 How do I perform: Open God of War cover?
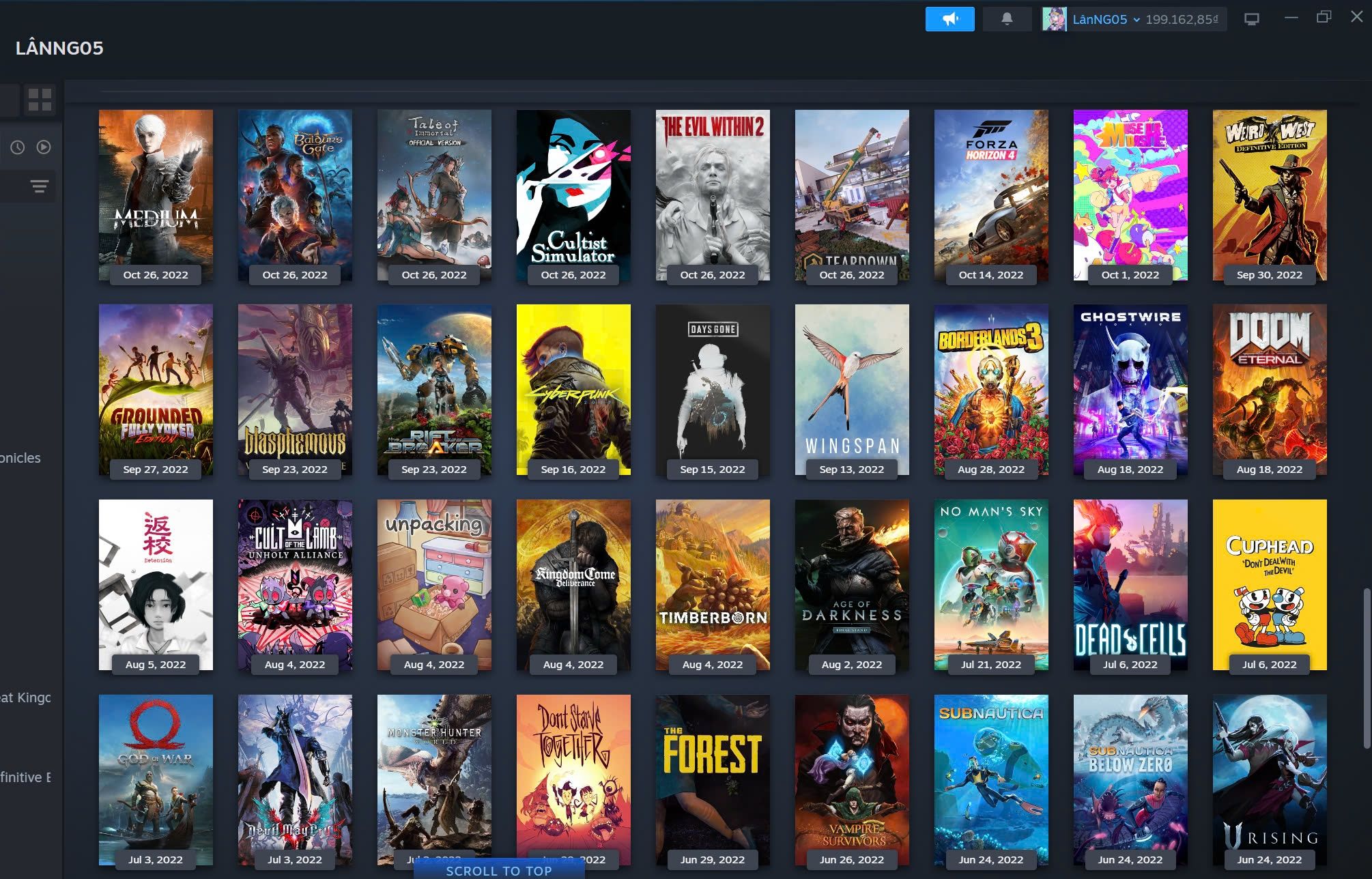(156, 780)
